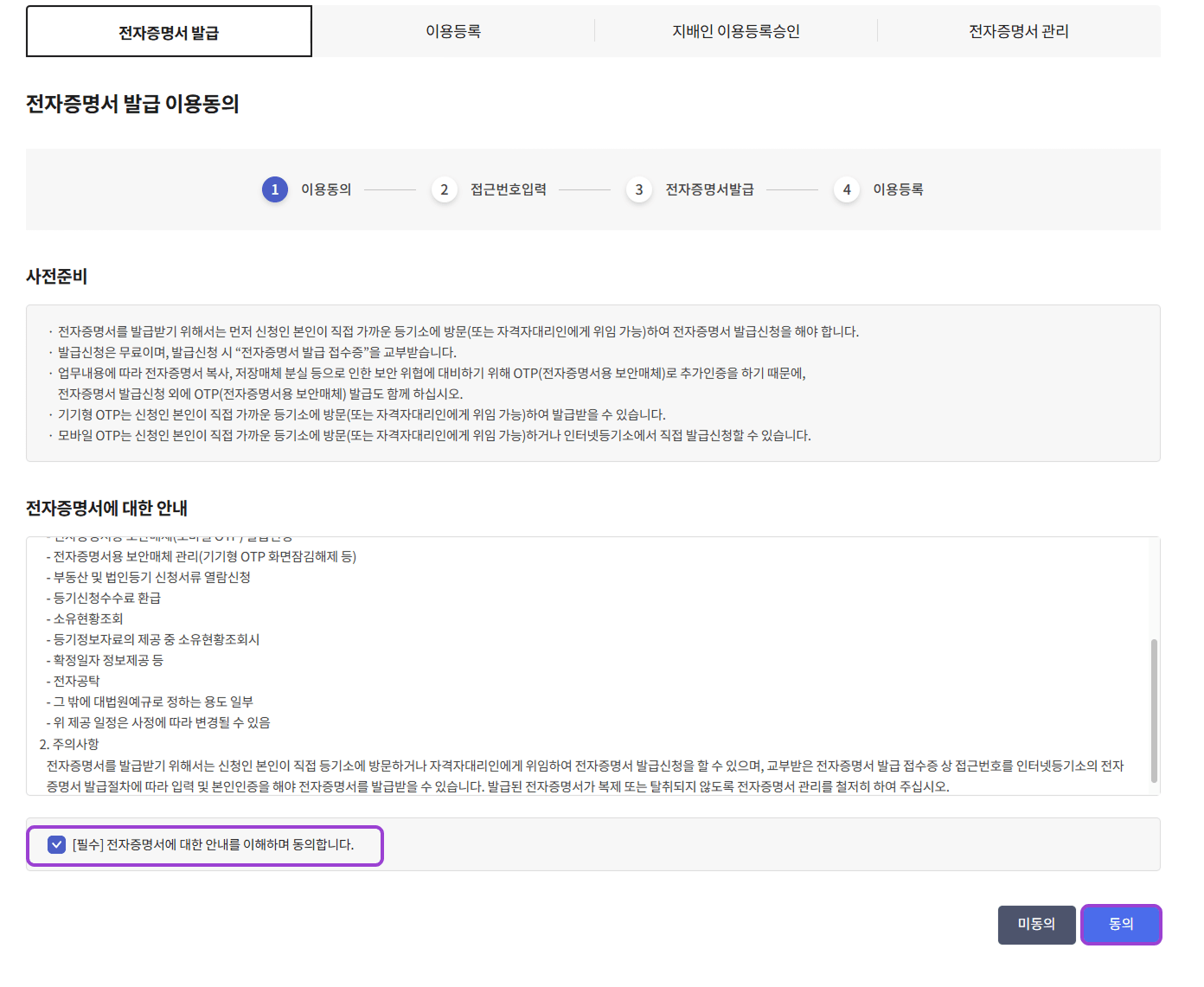1204x987 pixels.
Task: Click step 1 circle for 이용동의
Action: (x=275, y=189)
